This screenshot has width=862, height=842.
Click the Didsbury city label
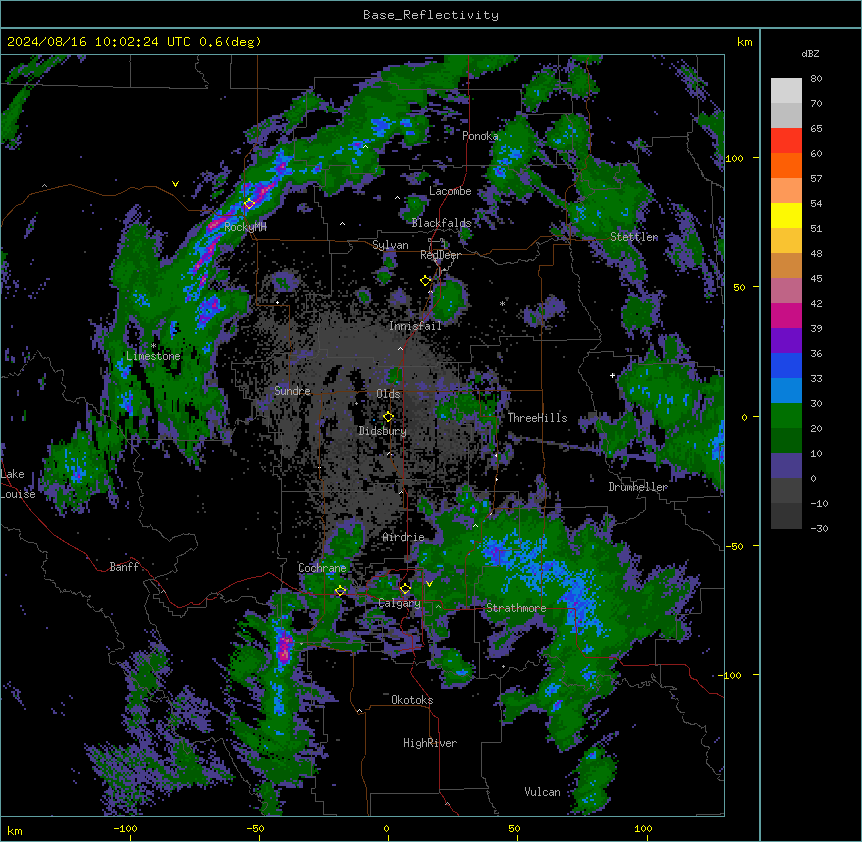pyautogui.click(x=383, y=431)
